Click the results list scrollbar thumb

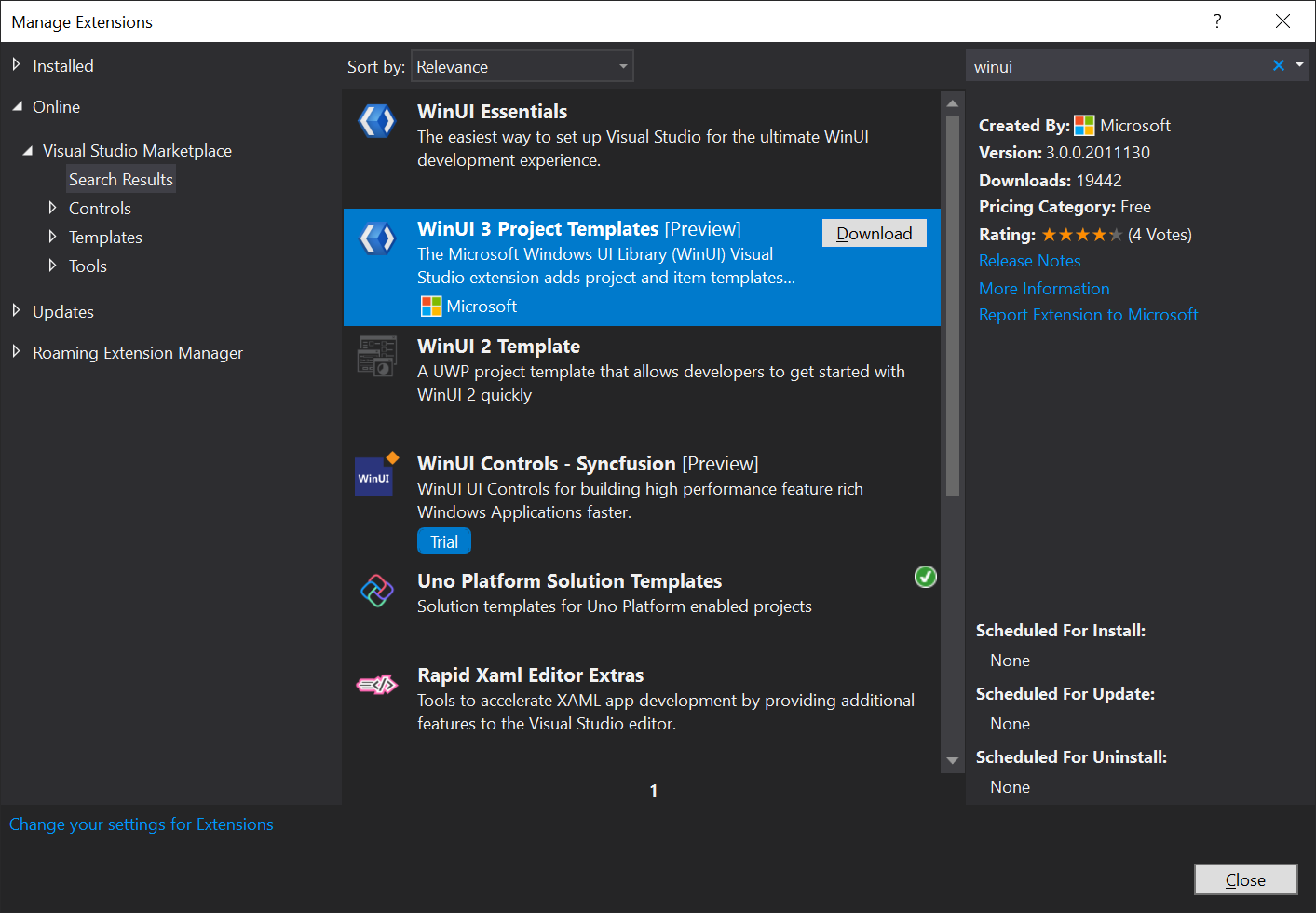pos(952,305)
